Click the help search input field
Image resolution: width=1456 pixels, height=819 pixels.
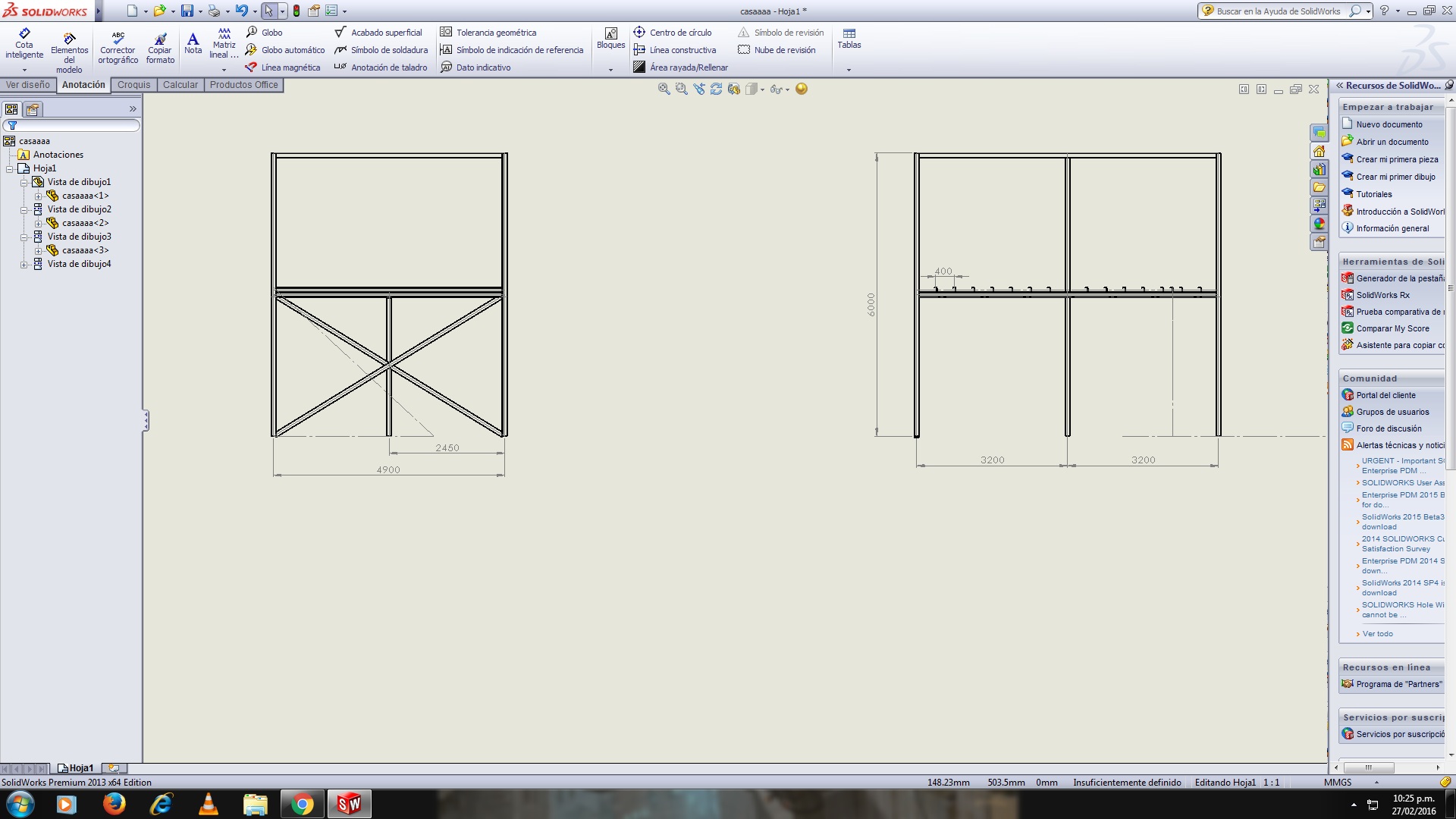tap(1279, 11)
